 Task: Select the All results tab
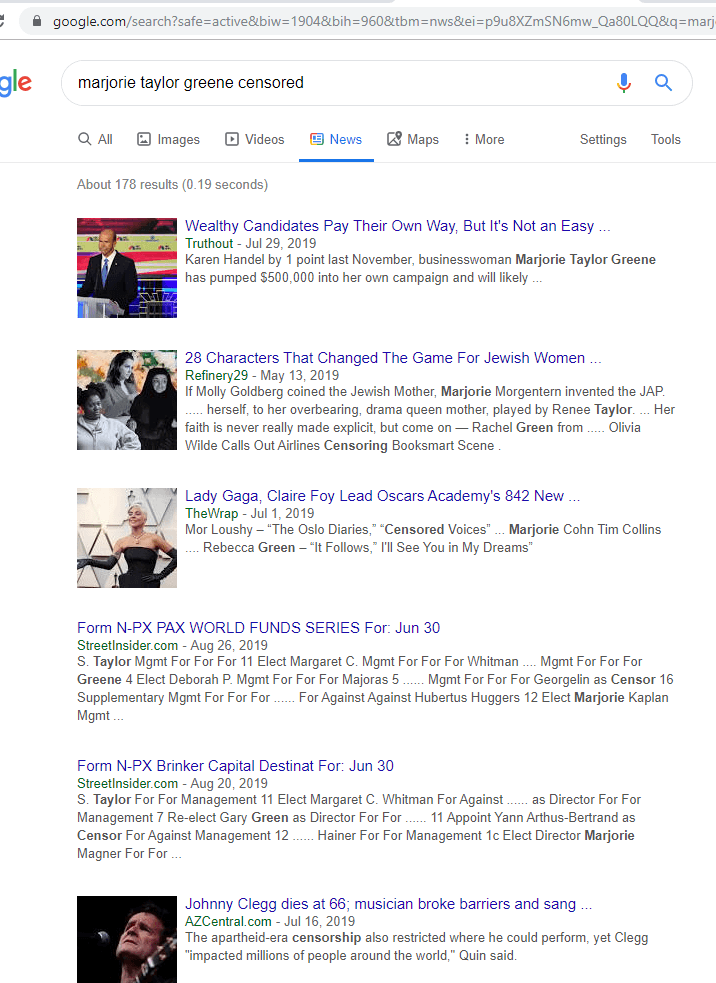[95, 140]
